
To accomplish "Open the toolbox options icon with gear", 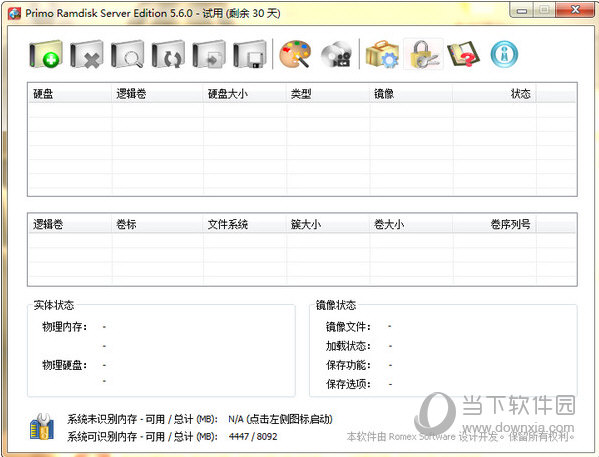I will [382, 55].
